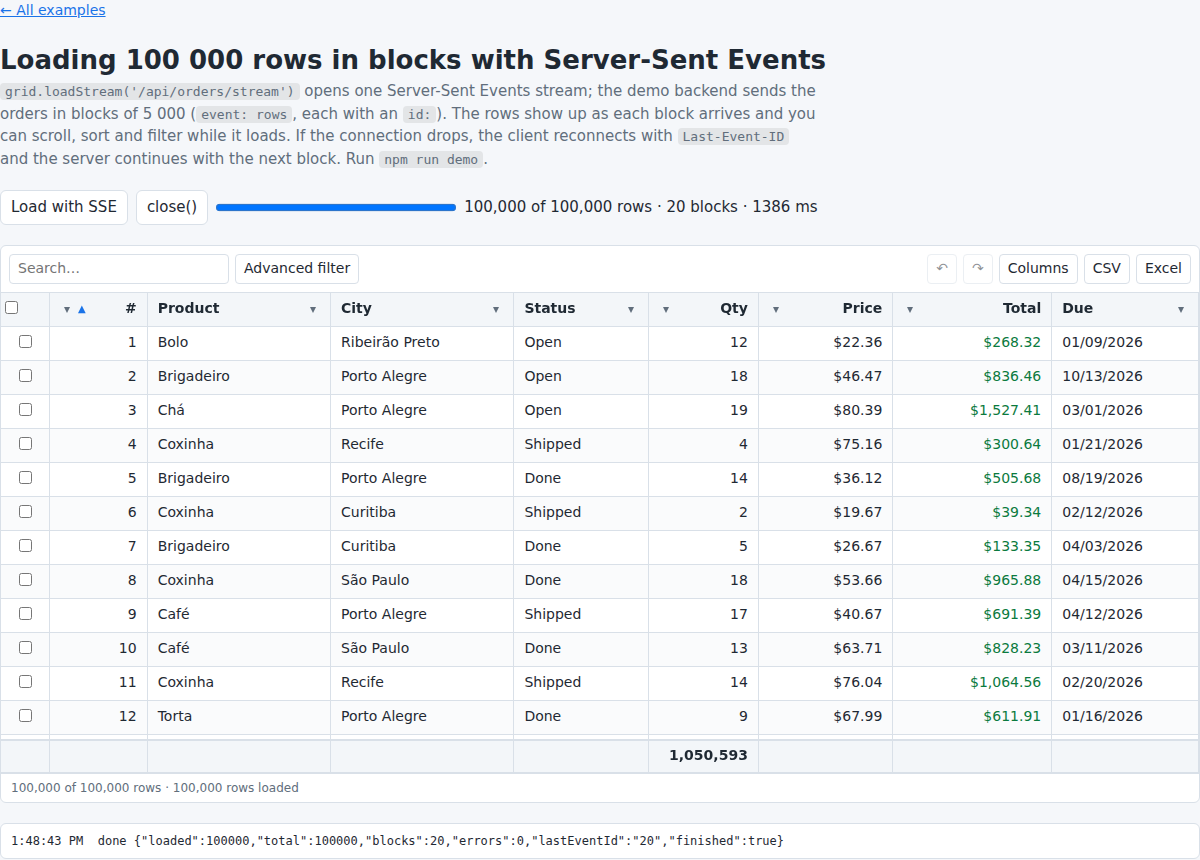Click the '100,000 rows loaded' status text
The height and width of the screenshot is (860, 1200).
pos(236,788)
